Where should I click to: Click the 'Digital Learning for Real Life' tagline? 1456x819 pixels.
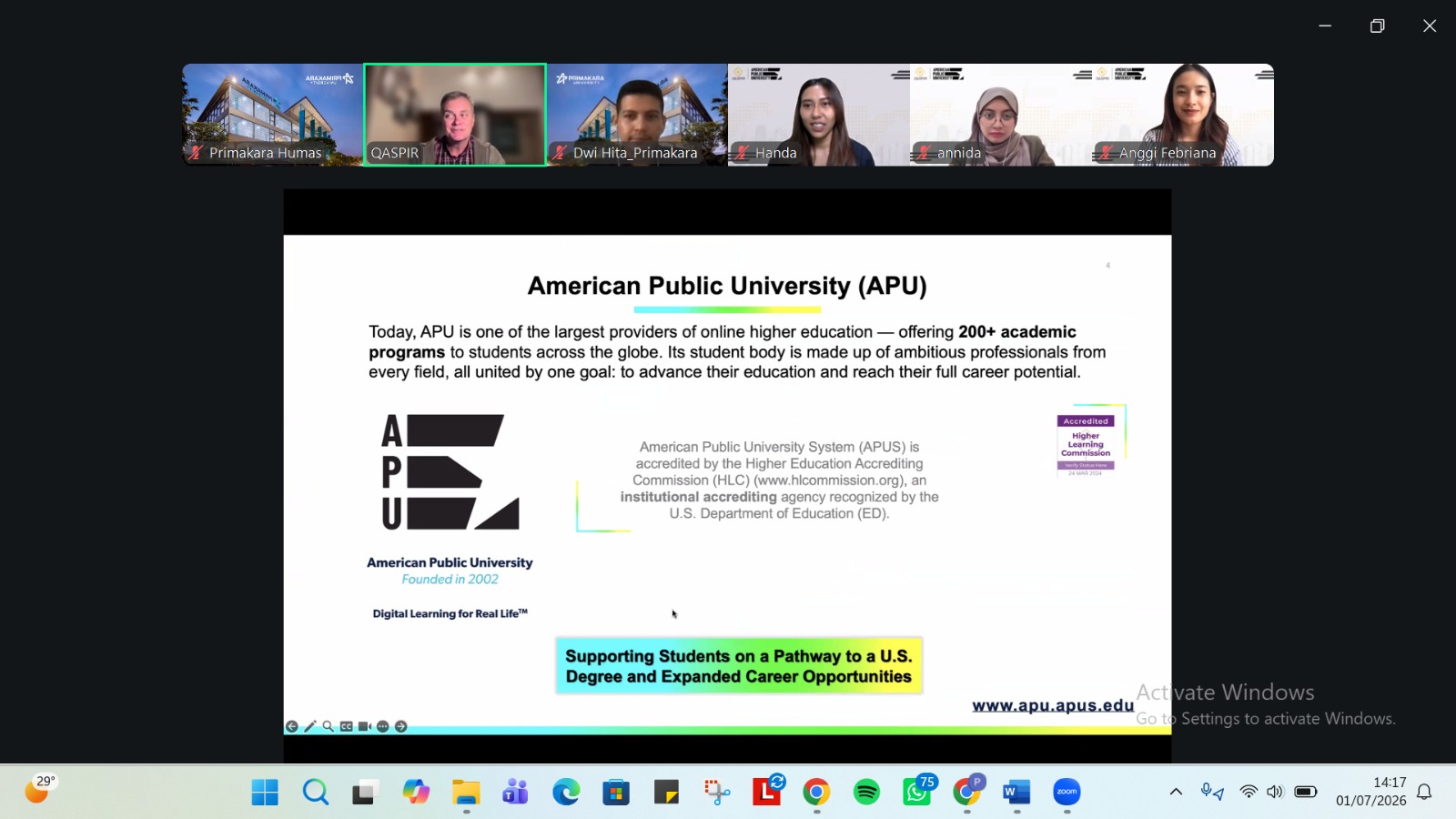450,613
